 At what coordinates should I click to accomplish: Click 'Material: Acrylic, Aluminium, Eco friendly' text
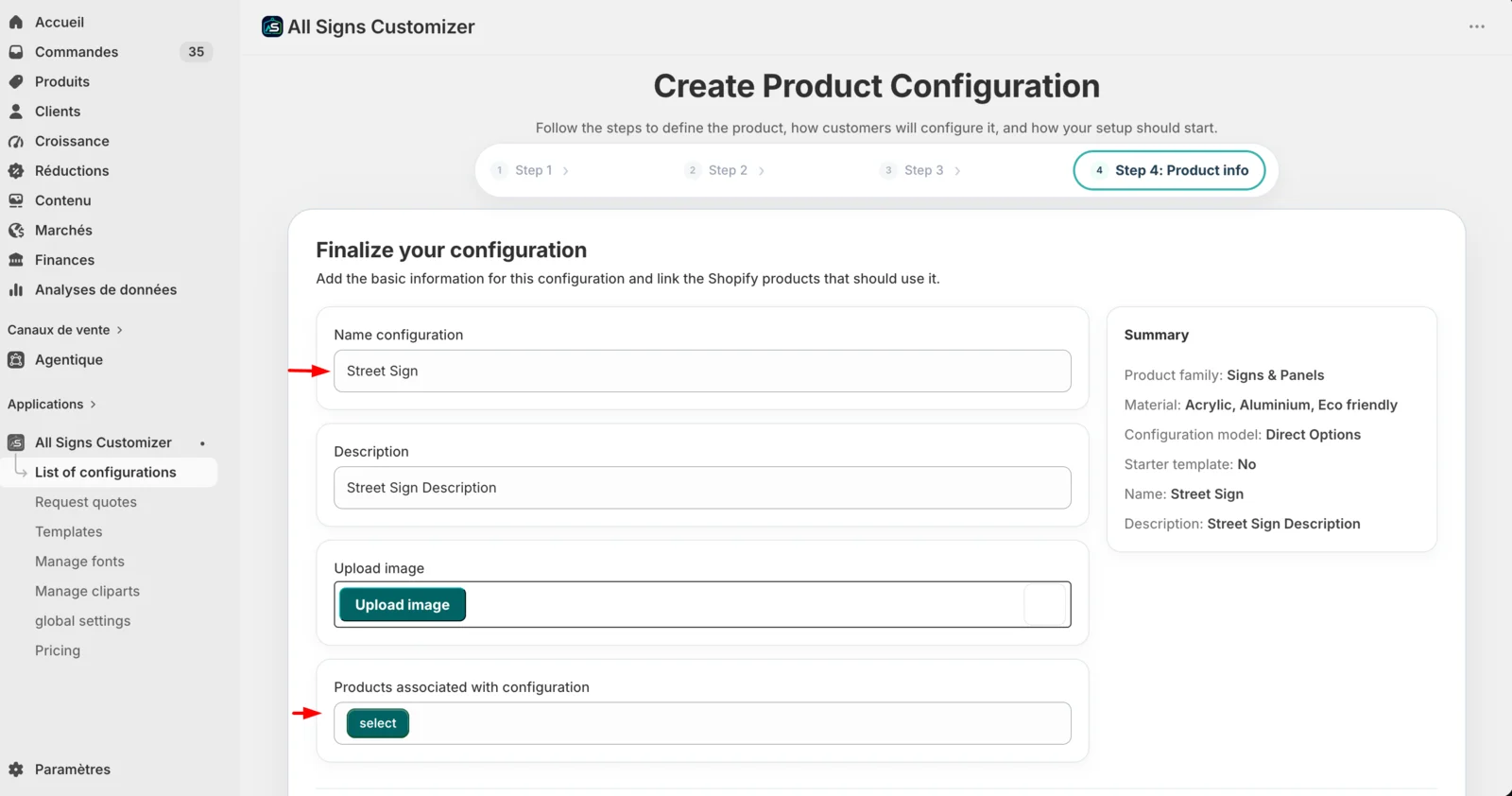(1261, 405)
